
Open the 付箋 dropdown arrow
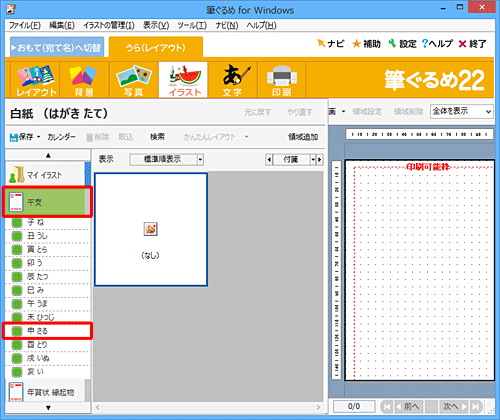pyautogui.click(x=313, y=160)
